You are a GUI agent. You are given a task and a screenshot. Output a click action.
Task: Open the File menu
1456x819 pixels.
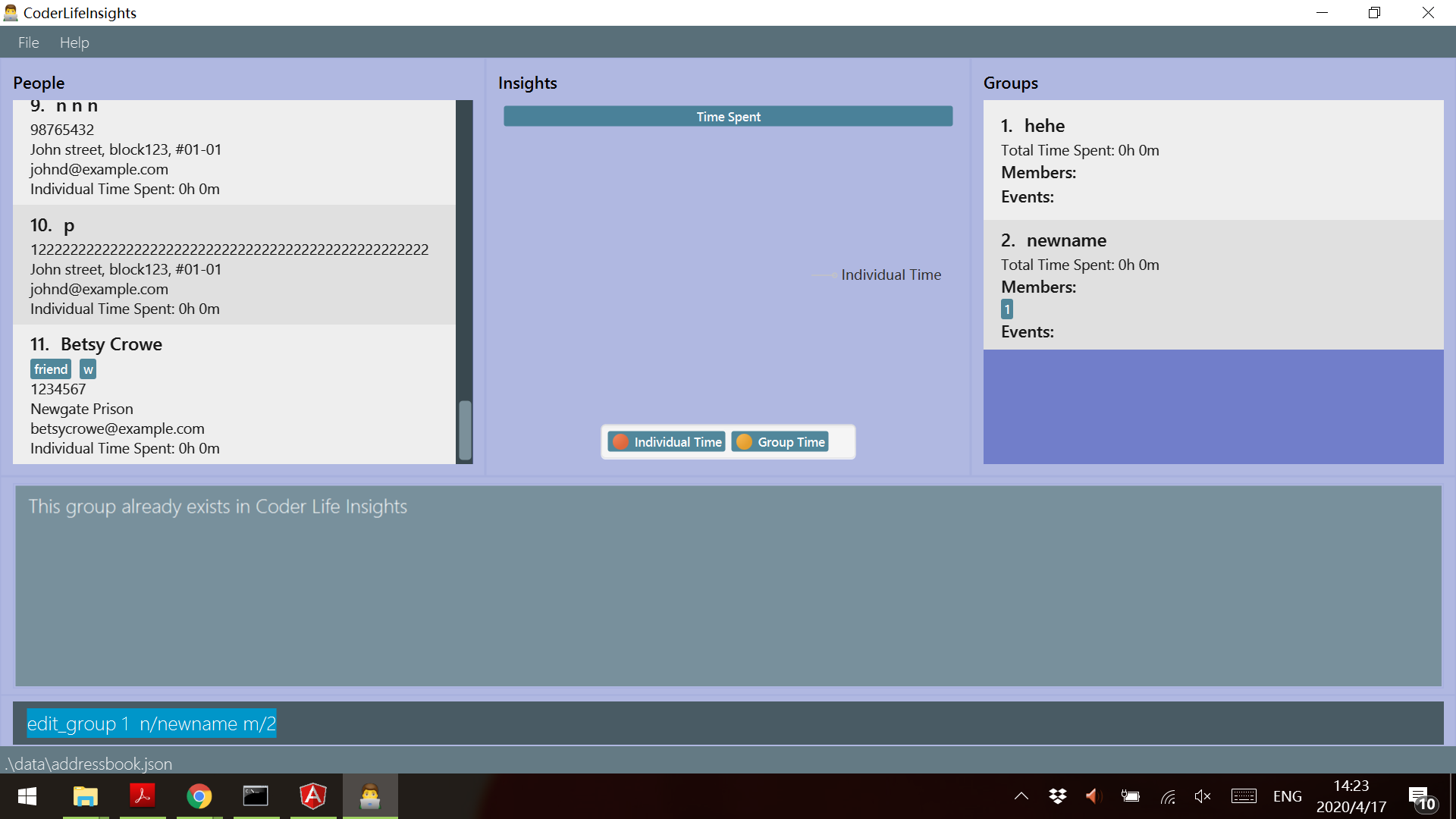(x=28, y=42)
